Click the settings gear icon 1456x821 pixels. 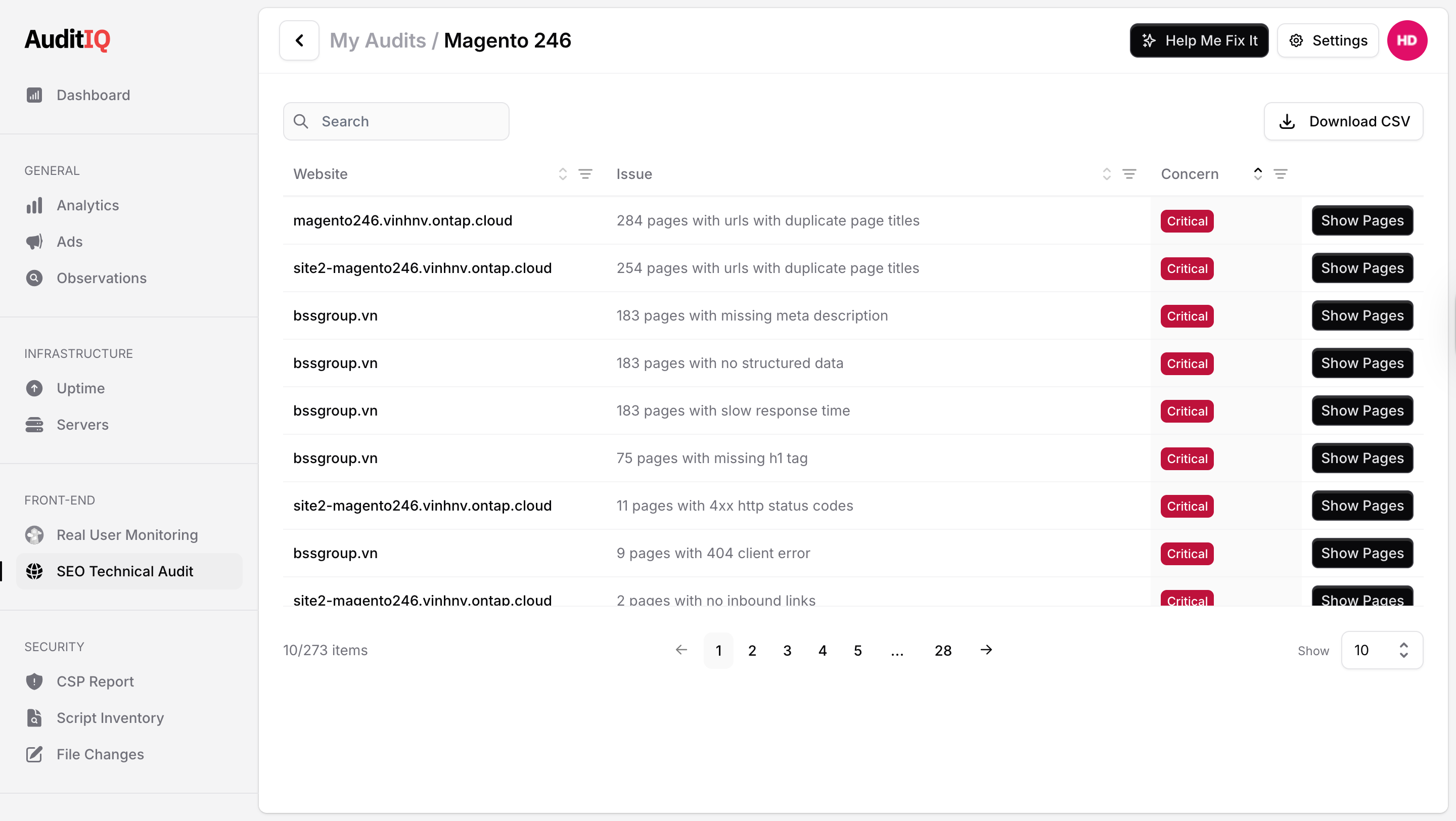(1296, 40)
